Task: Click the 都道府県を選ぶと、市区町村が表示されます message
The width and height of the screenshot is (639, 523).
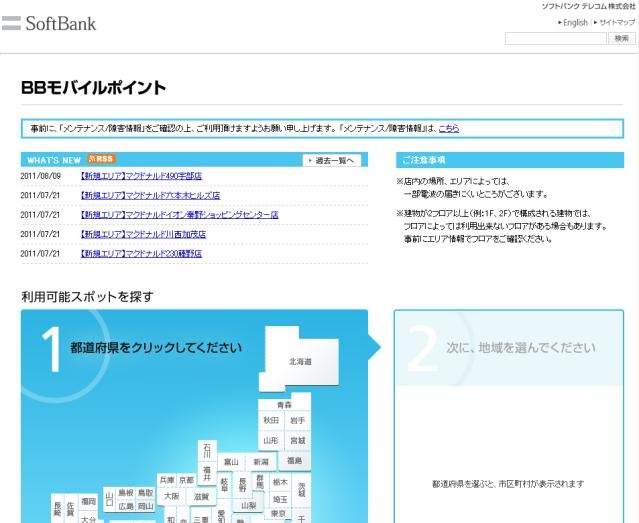Action: pyautogui.click(x=508, y=484)
